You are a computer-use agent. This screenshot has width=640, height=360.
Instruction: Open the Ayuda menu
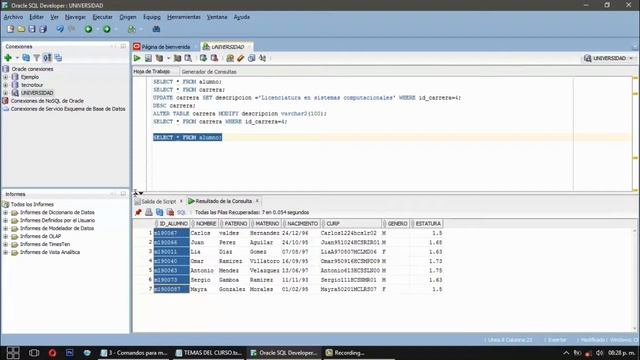[242, 17]
